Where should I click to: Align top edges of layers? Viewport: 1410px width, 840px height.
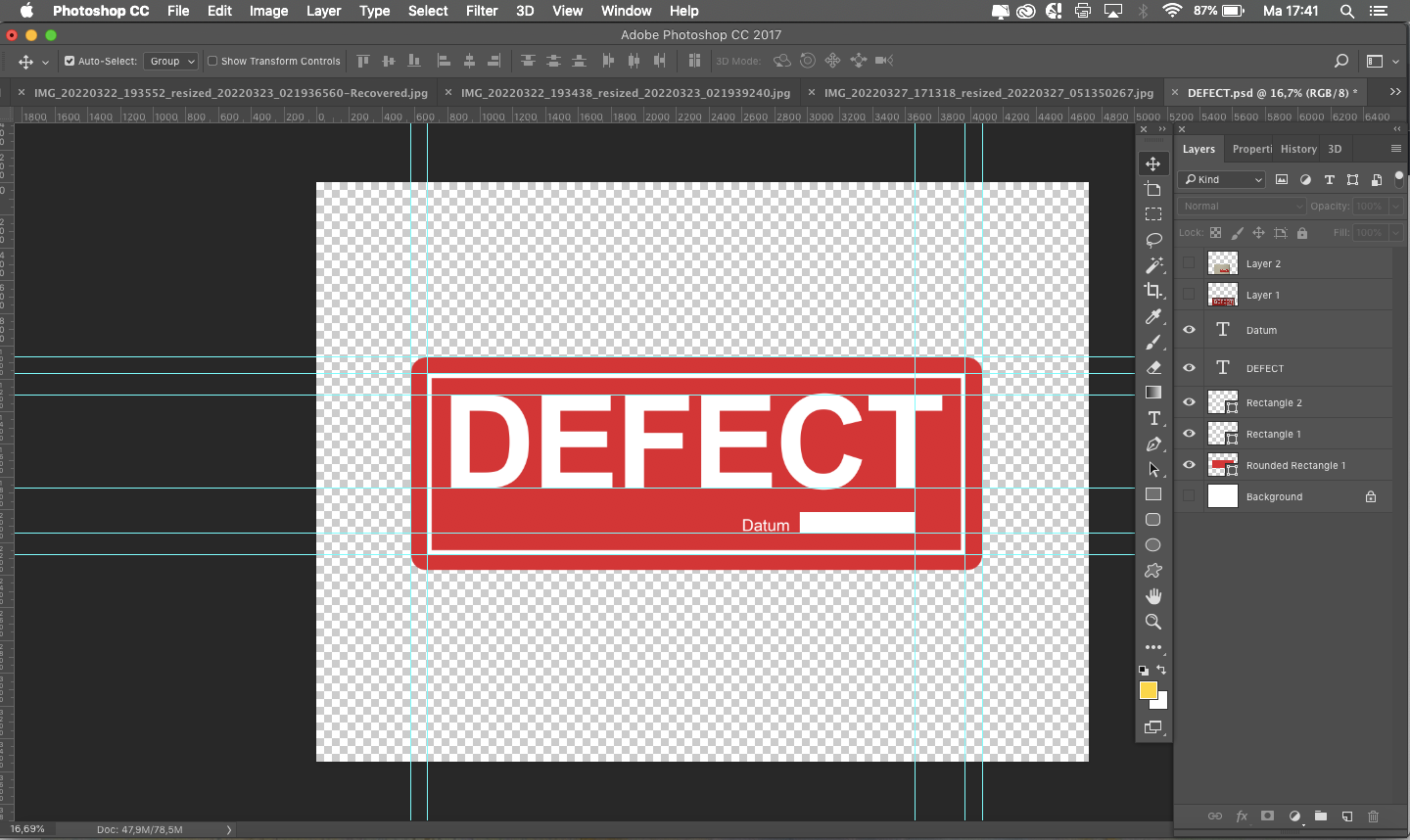point(363,61)
